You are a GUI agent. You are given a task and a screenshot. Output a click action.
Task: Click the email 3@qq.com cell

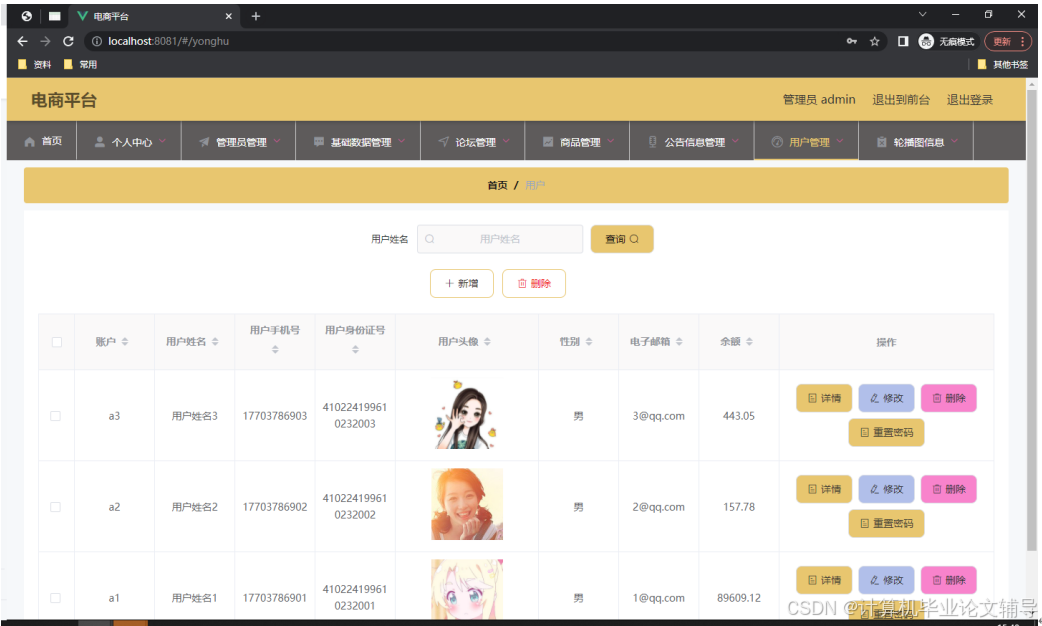(x=658, y=416)
